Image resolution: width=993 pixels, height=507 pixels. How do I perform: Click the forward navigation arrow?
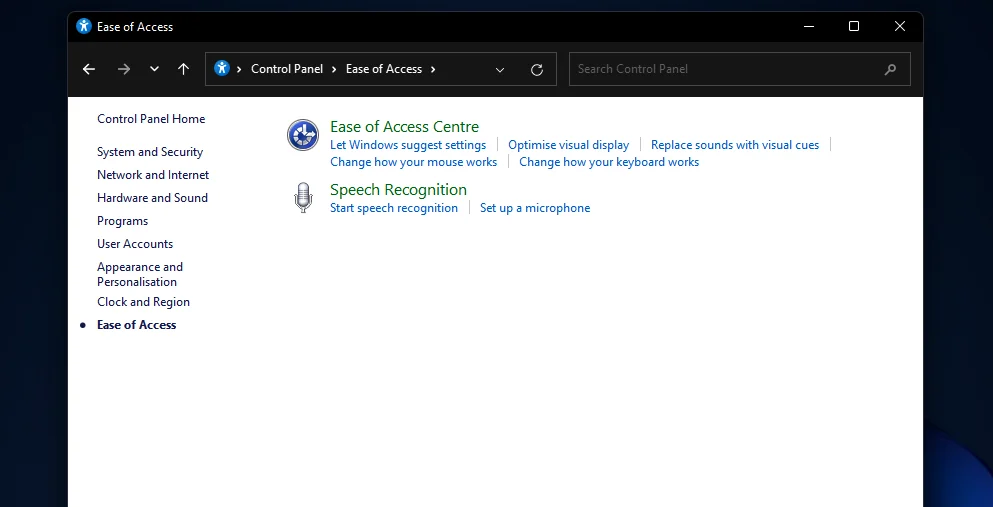[124, 69]
